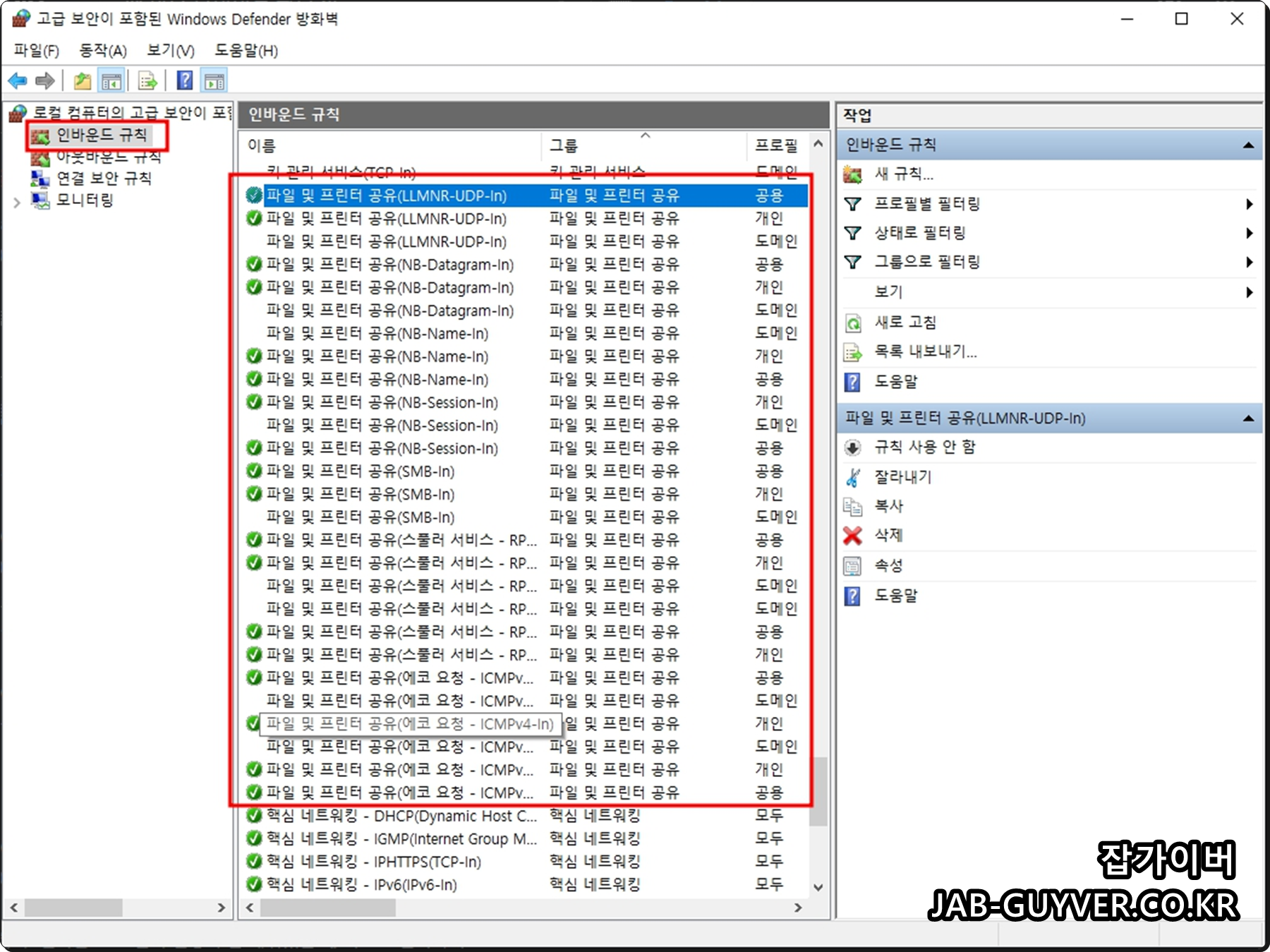The width and height of the screenshot is (1270, 952).
Task: Click the 잘라내기 scissors icon
Action: 852,476
